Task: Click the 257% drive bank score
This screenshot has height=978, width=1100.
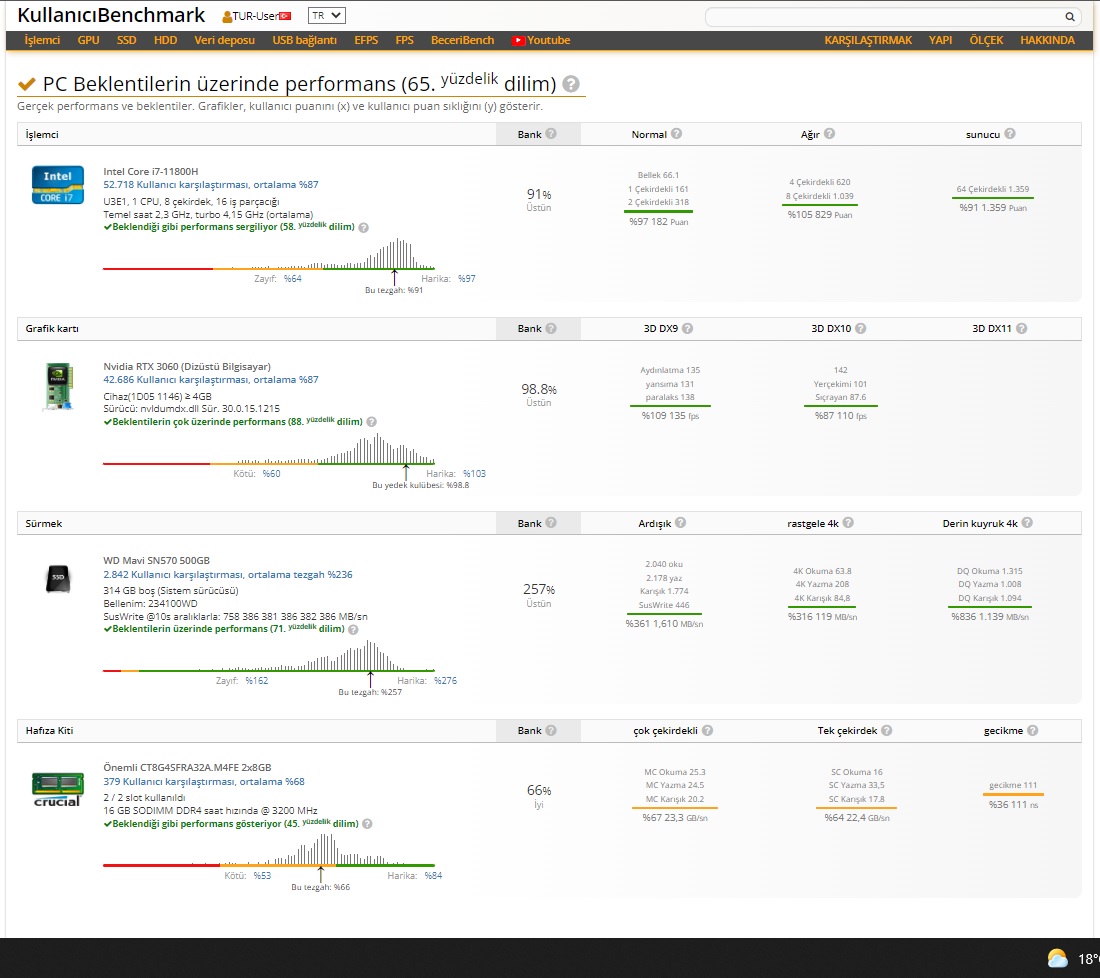Action: [539, 589]
